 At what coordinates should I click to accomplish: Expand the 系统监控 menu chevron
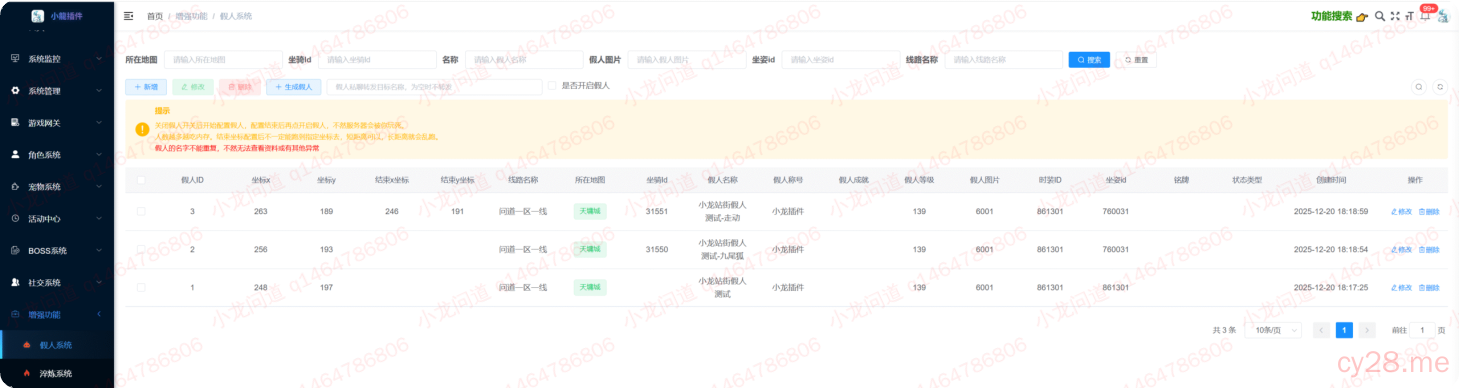pos(99,59)
